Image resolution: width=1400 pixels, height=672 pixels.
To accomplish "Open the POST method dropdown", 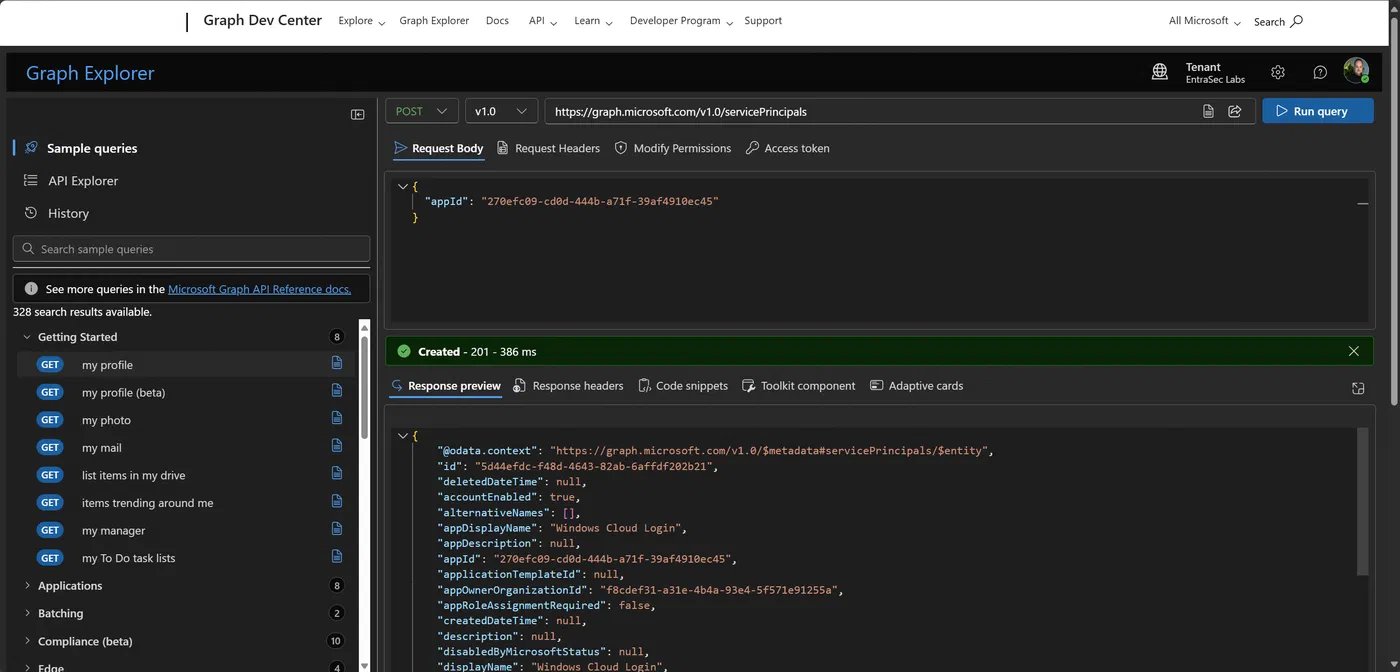I will pyautogui.click(x=421, y=111).
